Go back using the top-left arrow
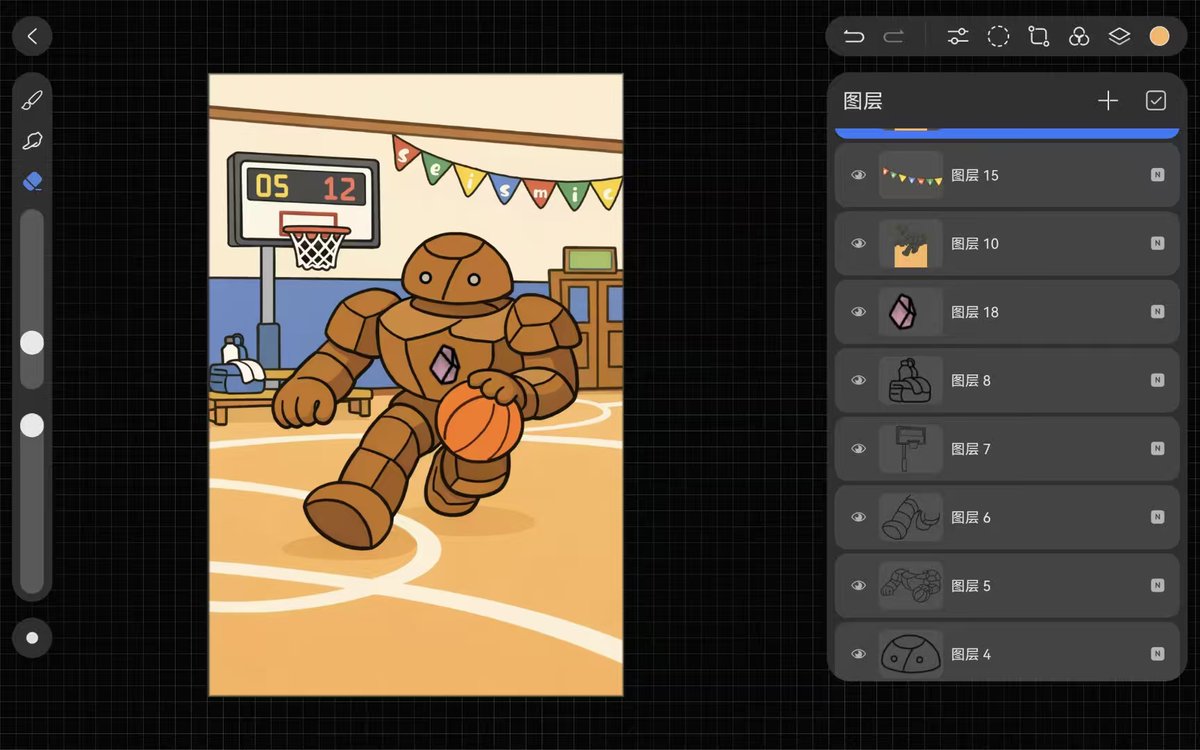The height and width of the screenshot is (750, 1200). tap(32, 36)
